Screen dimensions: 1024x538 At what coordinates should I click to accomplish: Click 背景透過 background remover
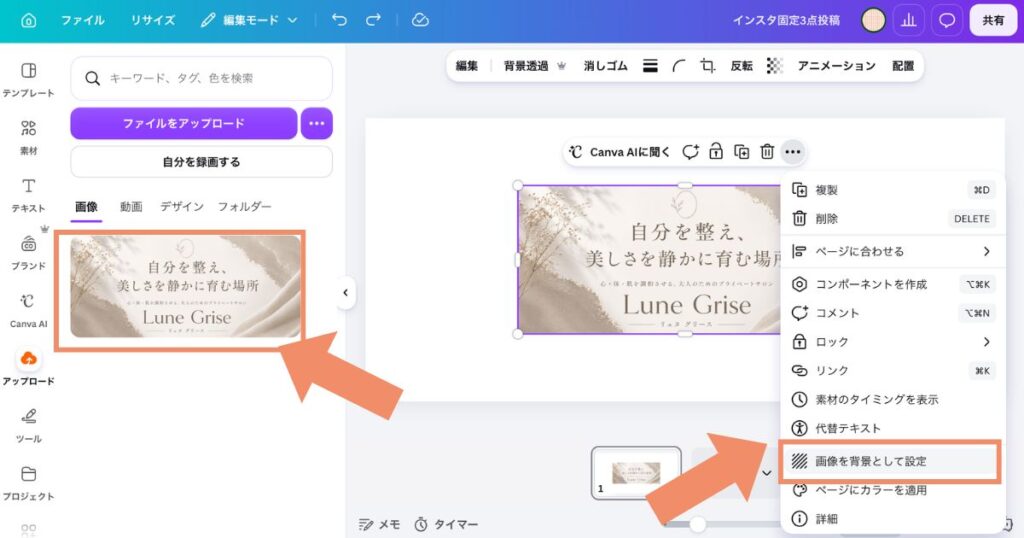click(x=534, y=66)
